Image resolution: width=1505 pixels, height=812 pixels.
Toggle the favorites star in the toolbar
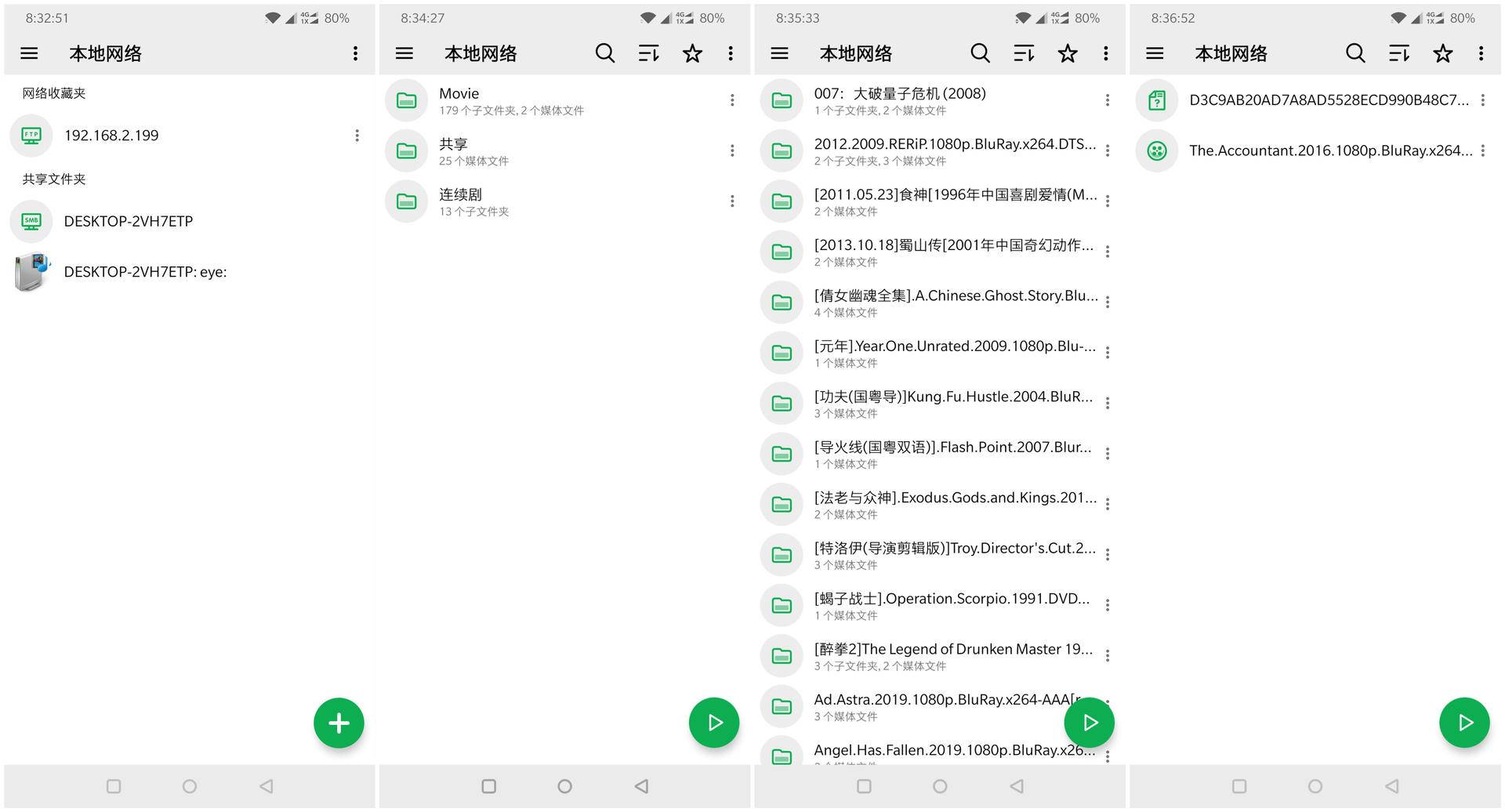coord(692,53)
